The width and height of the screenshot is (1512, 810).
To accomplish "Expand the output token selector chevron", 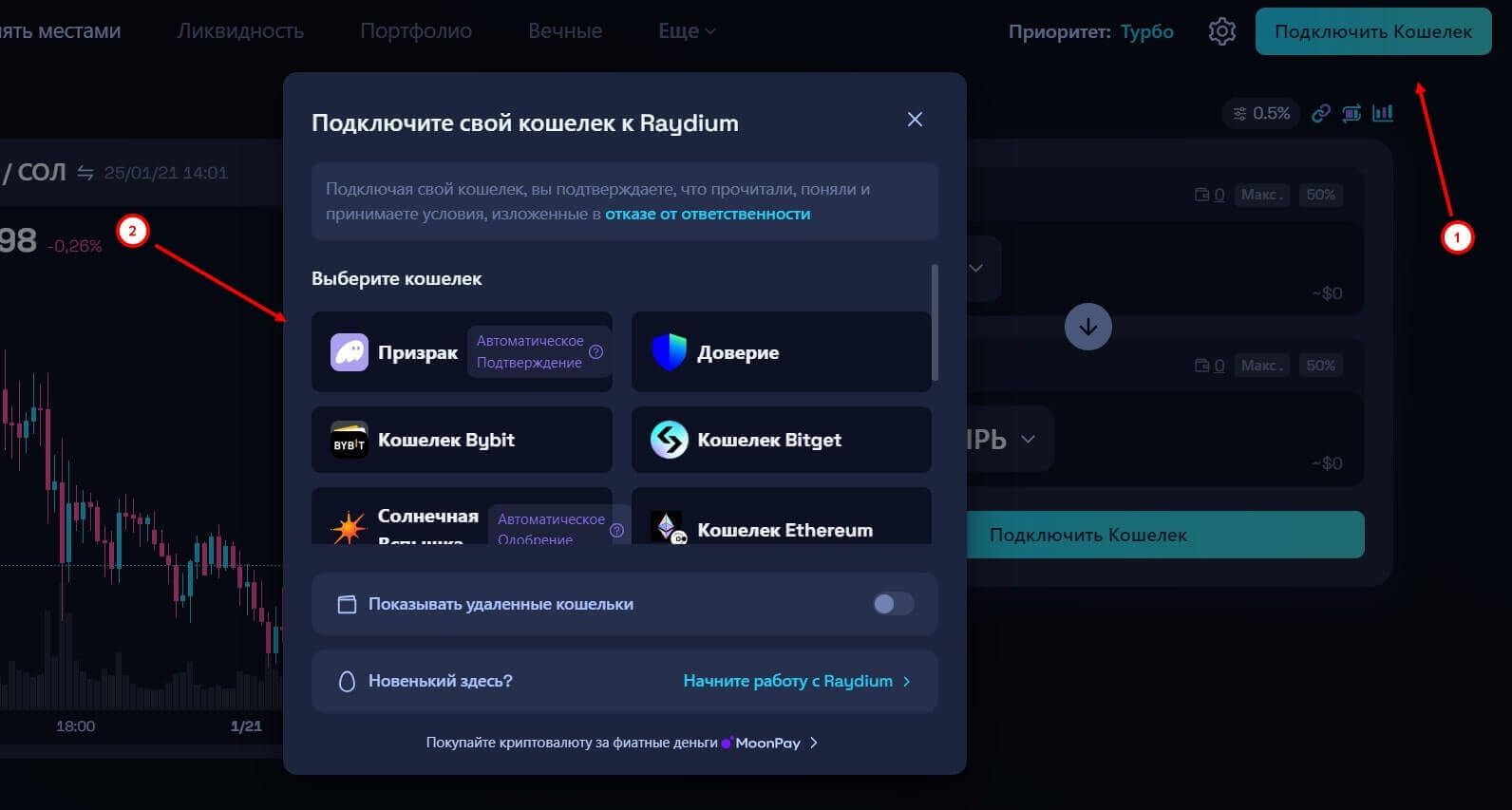I will (x=1028, y=440).
